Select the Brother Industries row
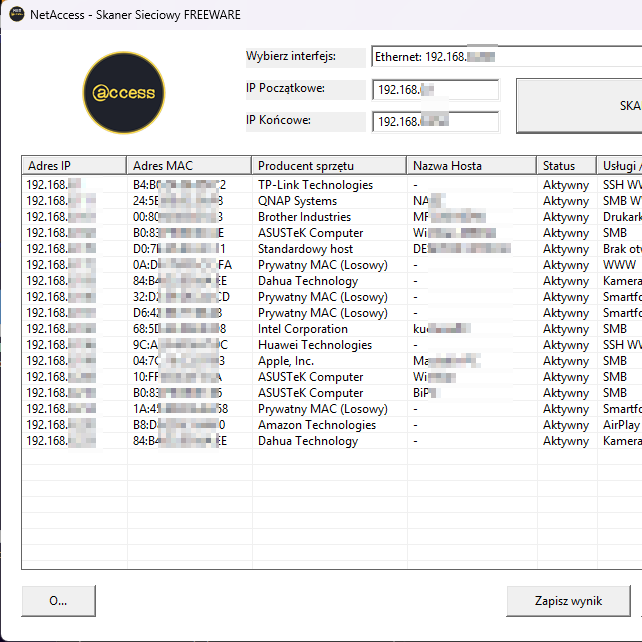 click(x=332, y=217)
